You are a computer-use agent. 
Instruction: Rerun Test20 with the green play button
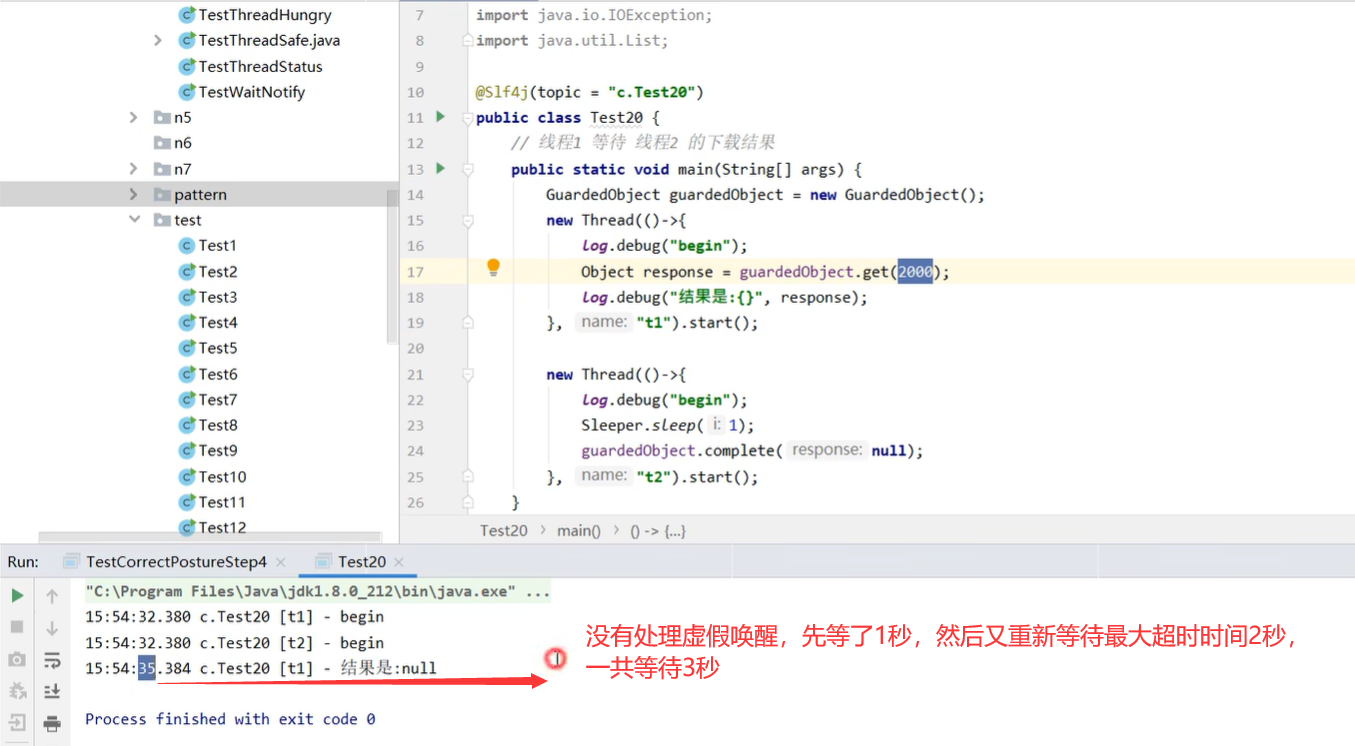pyautogui.click(x=17, y=596)
